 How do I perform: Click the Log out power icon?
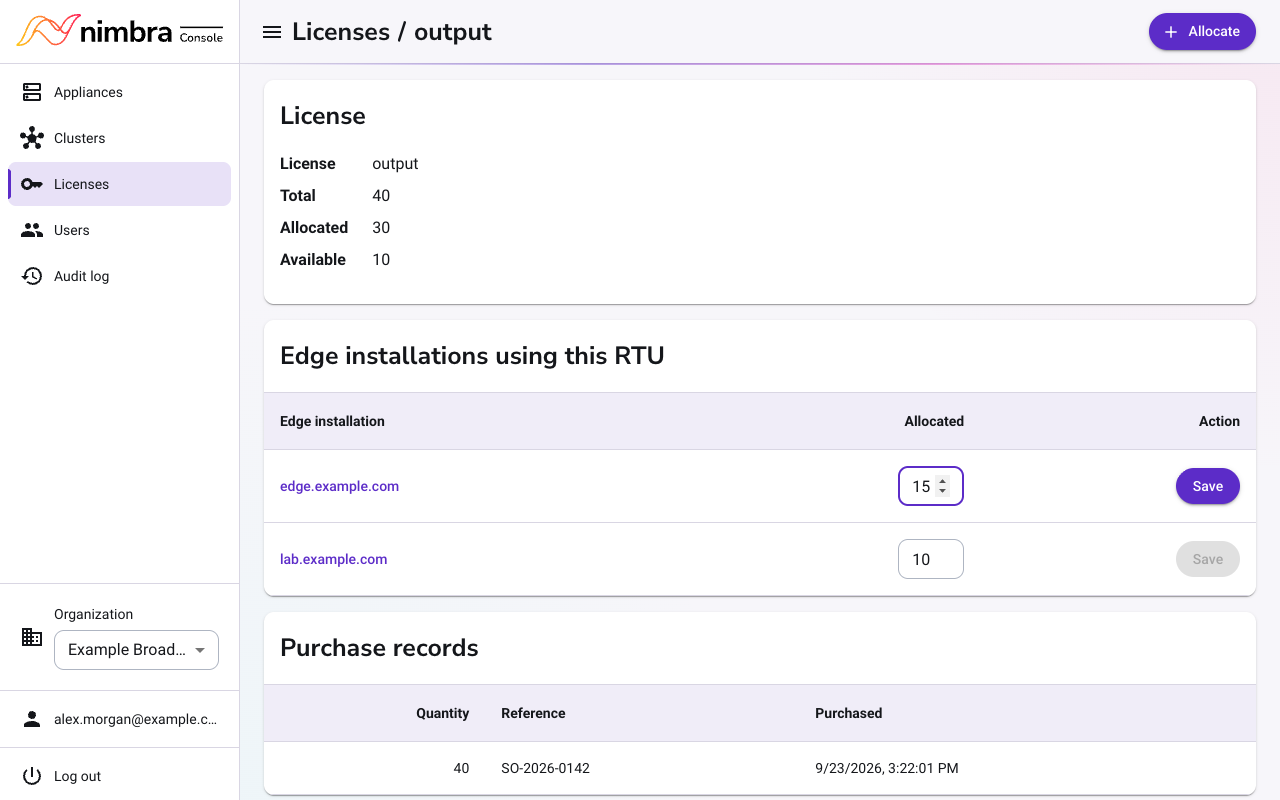32,776
